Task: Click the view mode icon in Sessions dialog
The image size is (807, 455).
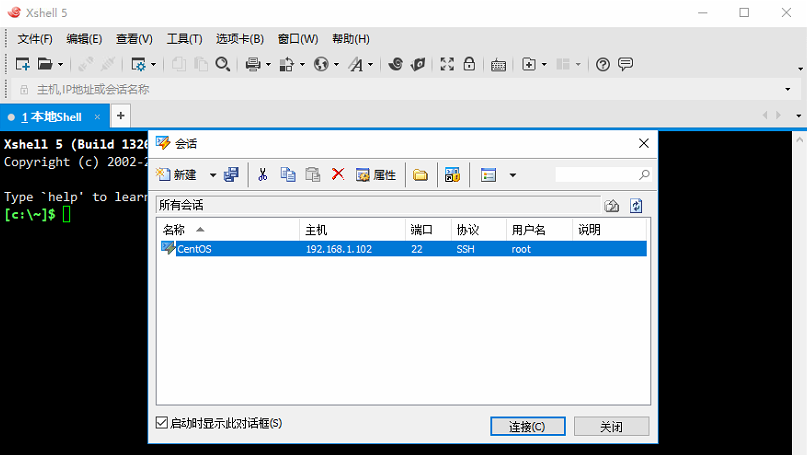Action: (488, 175)
